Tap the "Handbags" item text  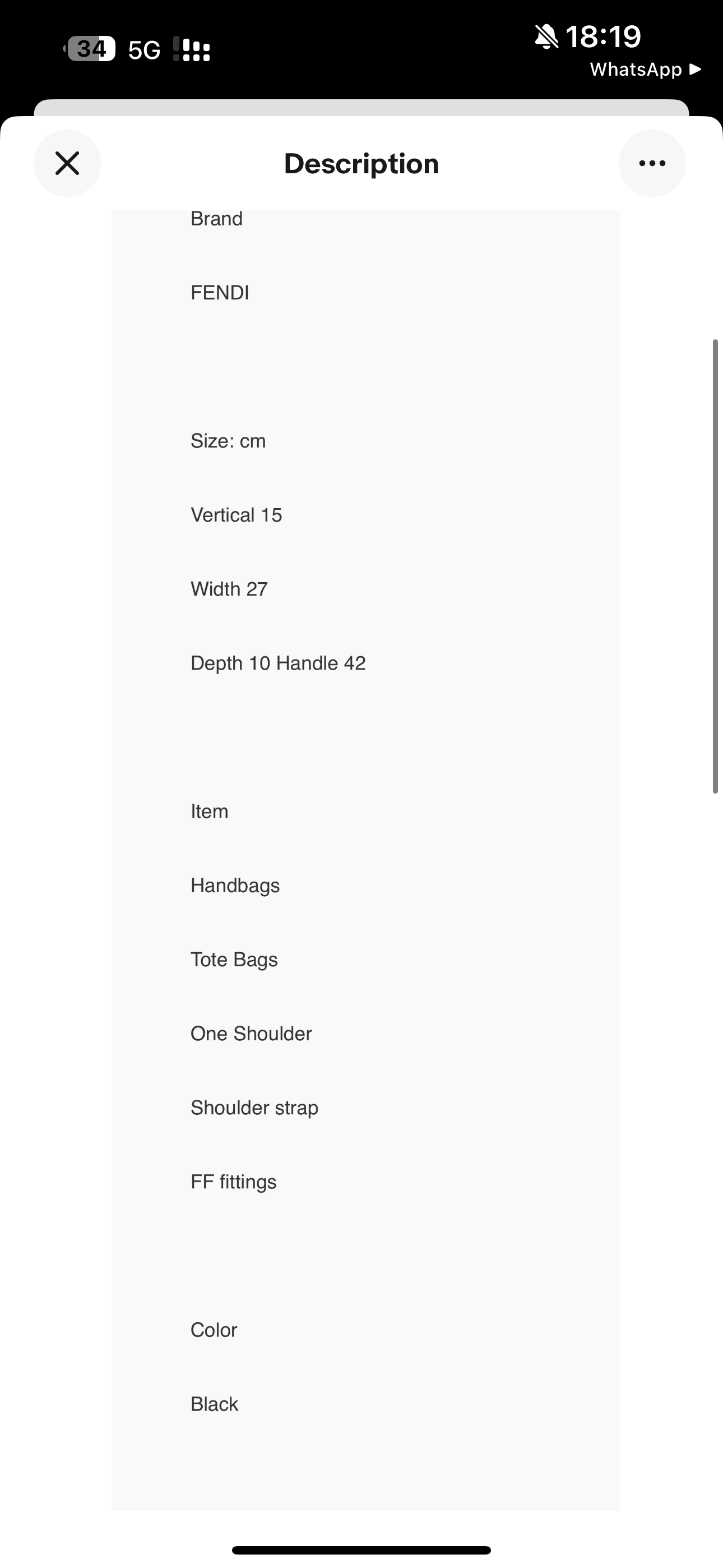click(x=235, y=886)
